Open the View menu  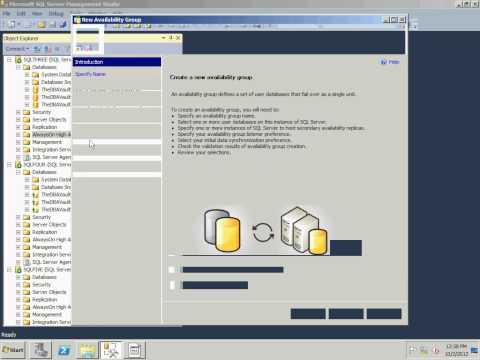[37, 14]
